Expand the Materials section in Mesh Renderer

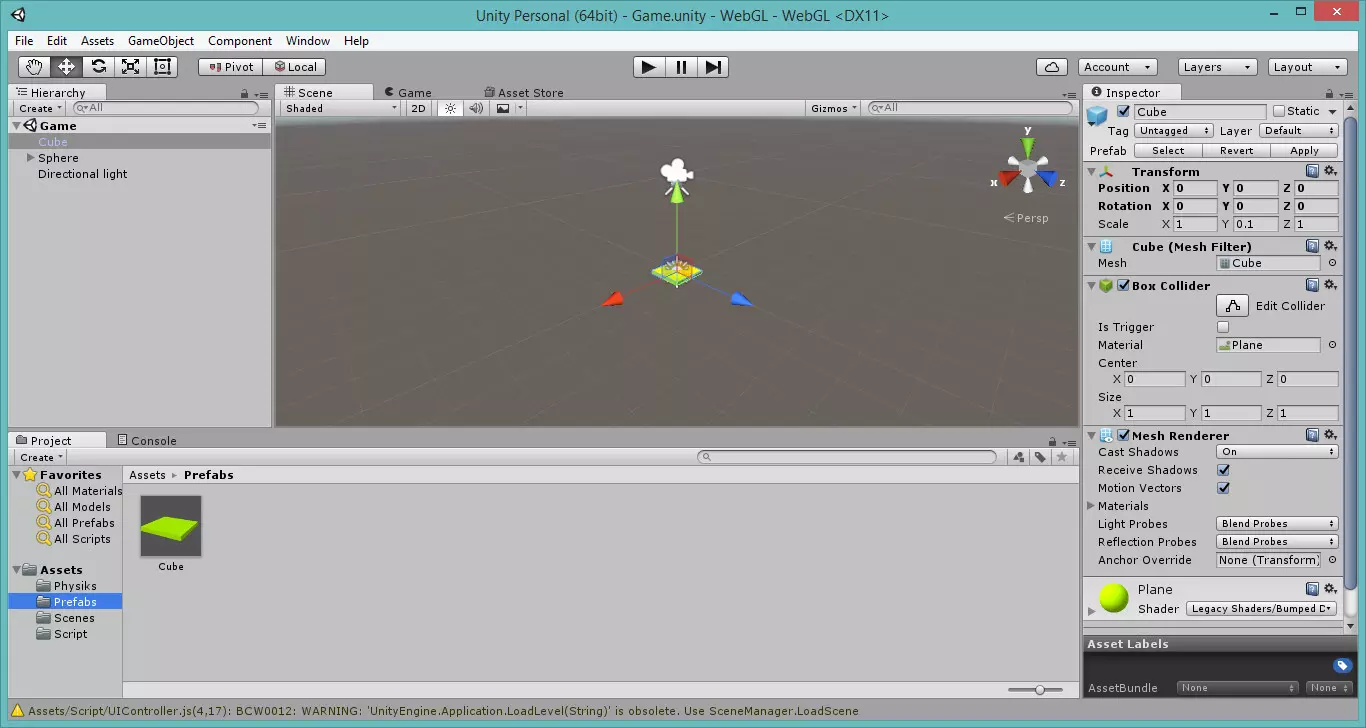pos(1090,506)
